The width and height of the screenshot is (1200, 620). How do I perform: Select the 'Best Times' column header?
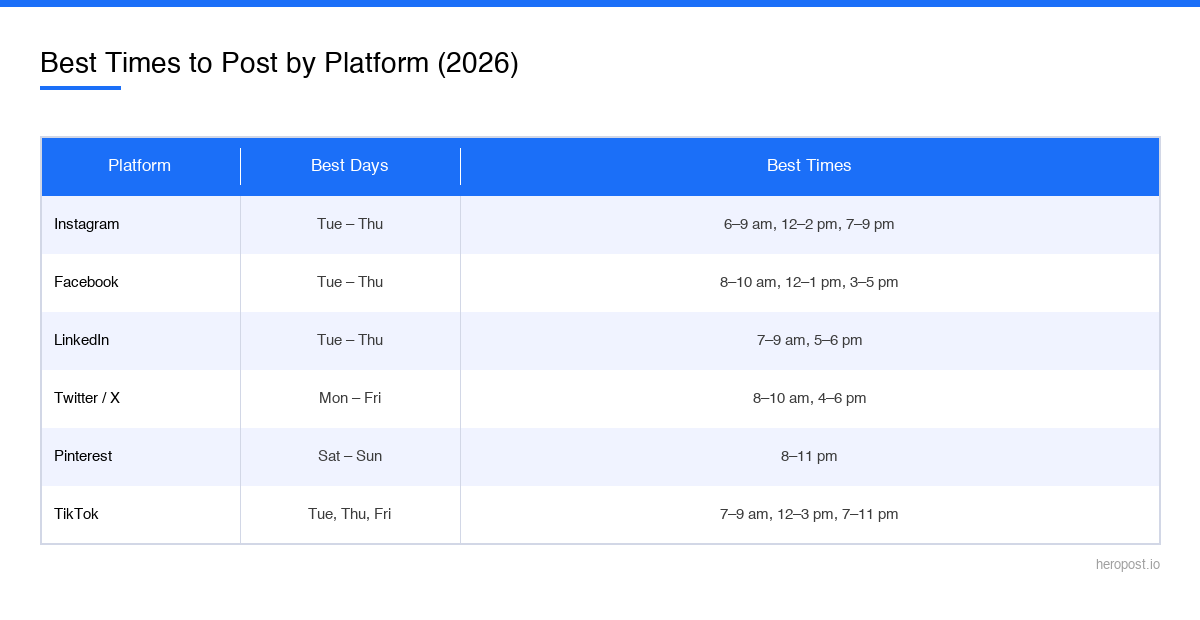(x=809, y=166)
